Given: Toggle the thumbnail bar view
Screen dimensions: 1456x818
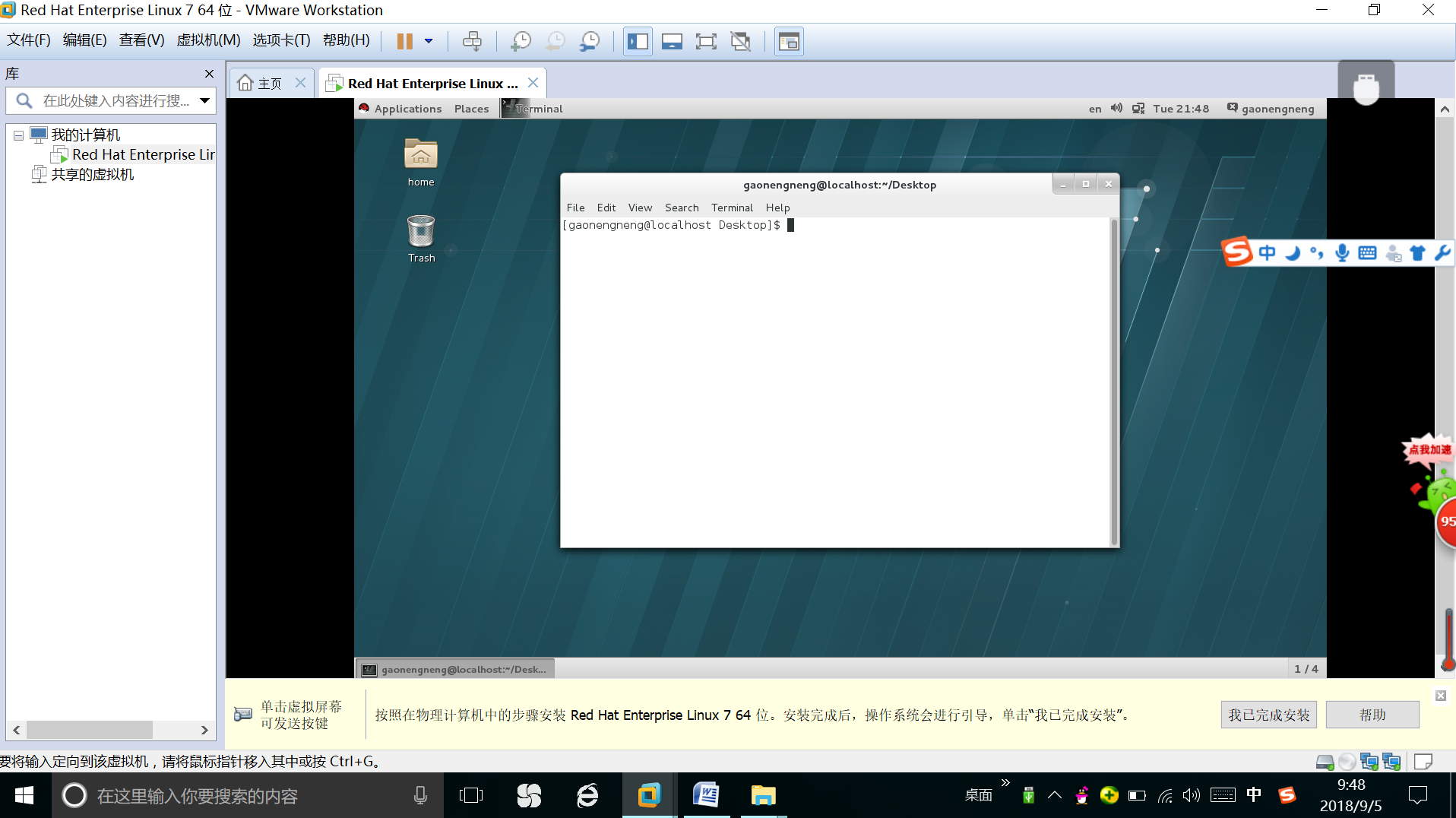Looking at the screenshot, I should tap(672, 41).
